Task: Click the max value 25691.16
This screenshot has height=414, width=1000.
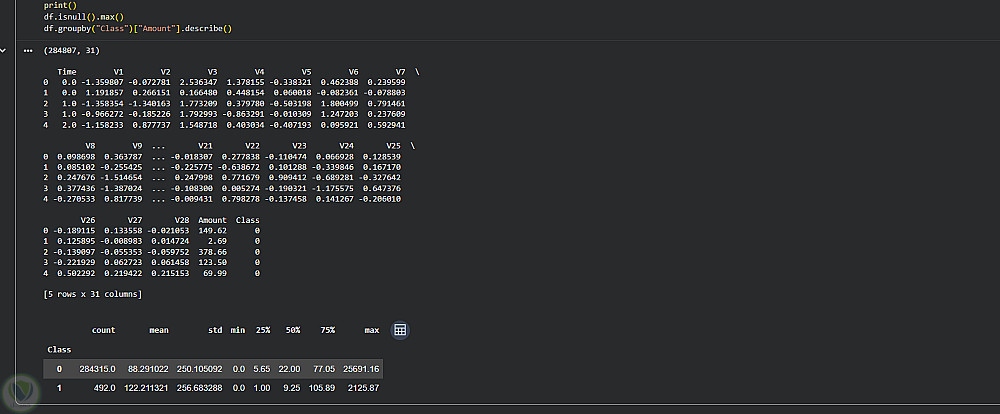Action: (361, 369)
